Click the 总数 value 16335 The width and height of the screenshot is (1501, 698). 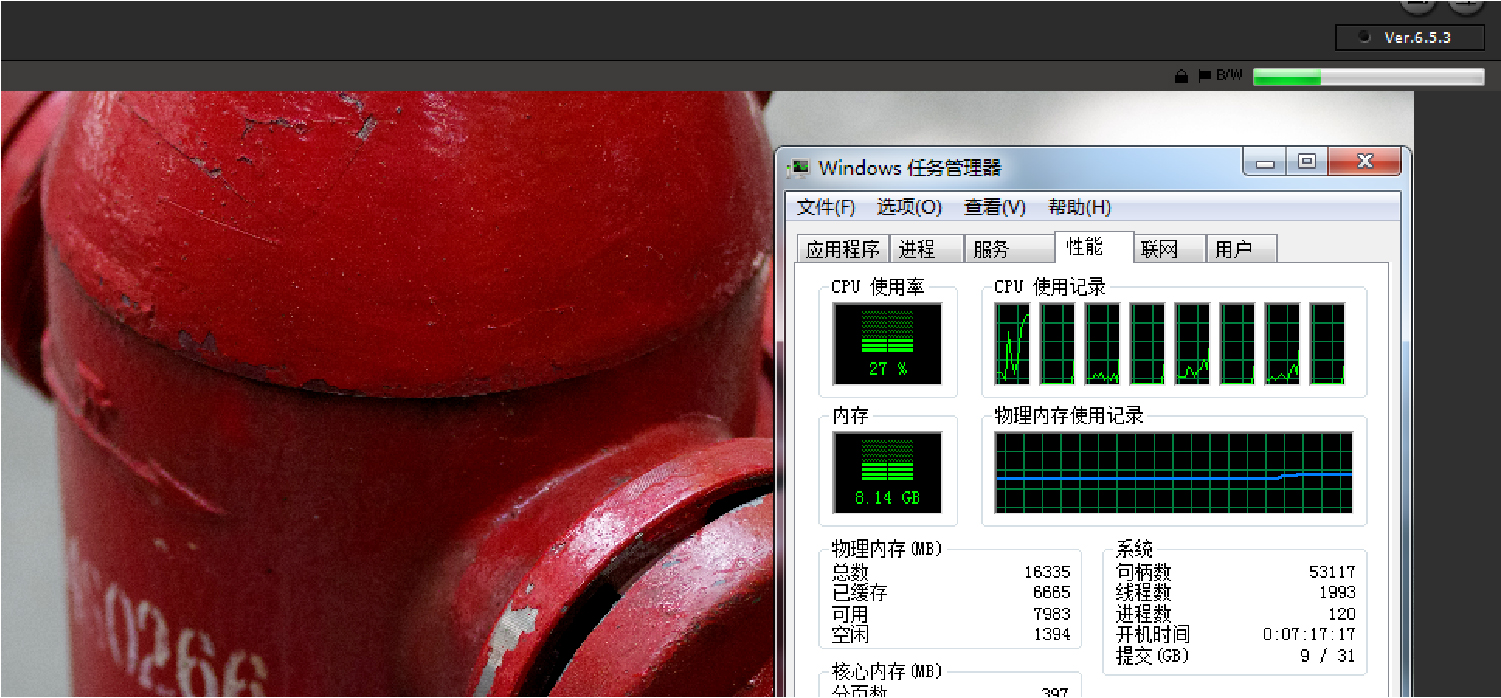[1047, 572]
